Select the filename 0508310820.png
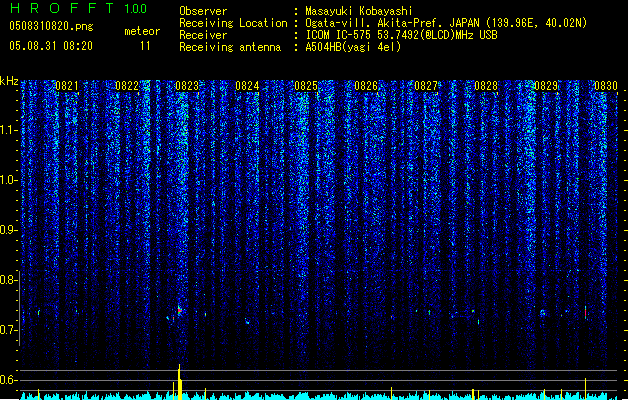629x400 pixels. coord(51,26)
